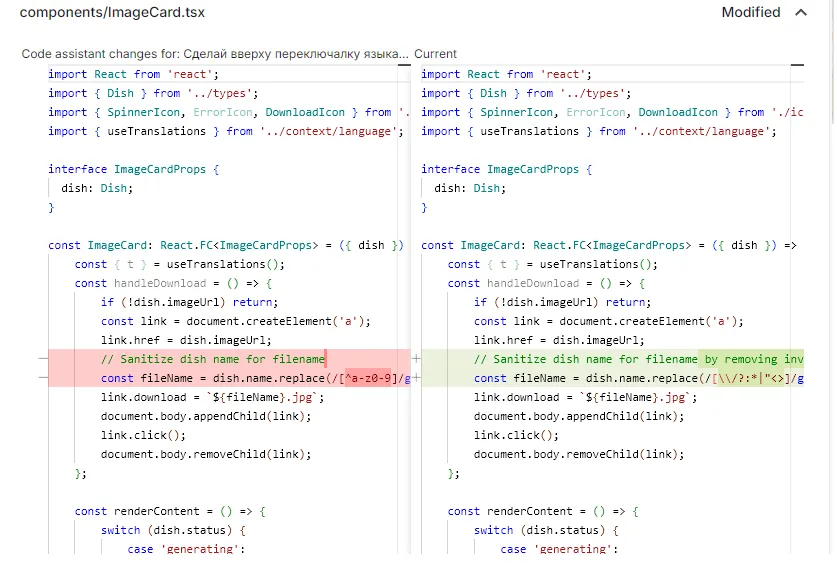Image resolution: width=837 pixels, height=576 pixels.
Task: Click the top overview ruler mark at right edge
Action: point(796,67)
